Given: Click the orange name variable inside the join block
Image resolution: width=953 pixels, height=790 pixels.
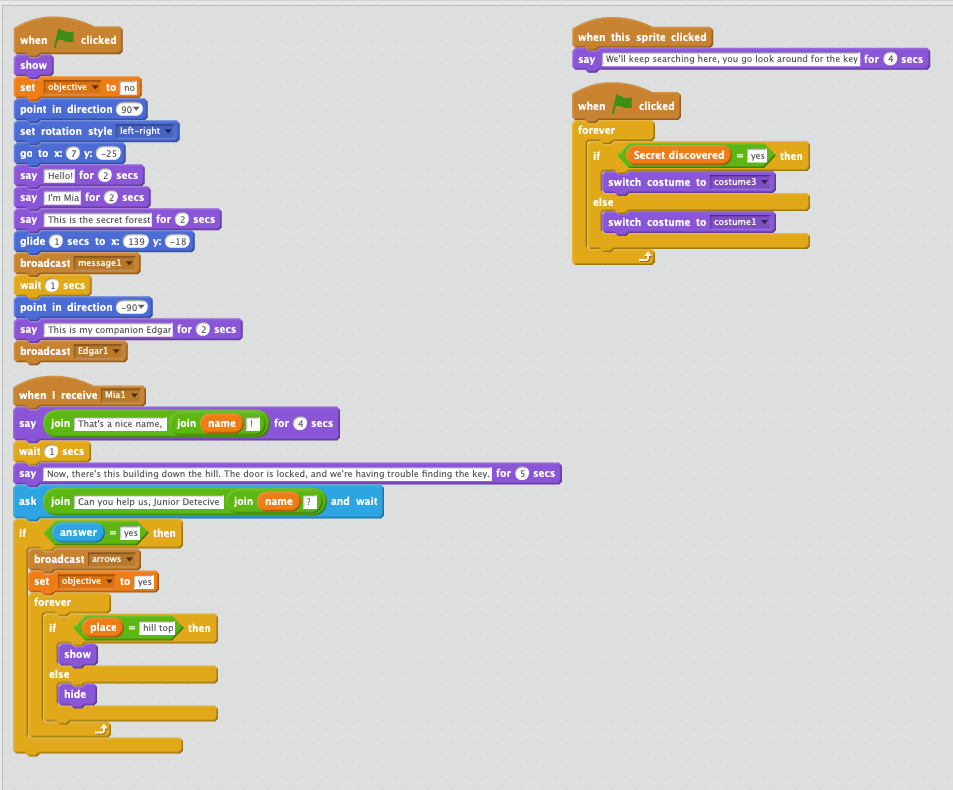Looking at the screenshot, I should coord(221,423).
